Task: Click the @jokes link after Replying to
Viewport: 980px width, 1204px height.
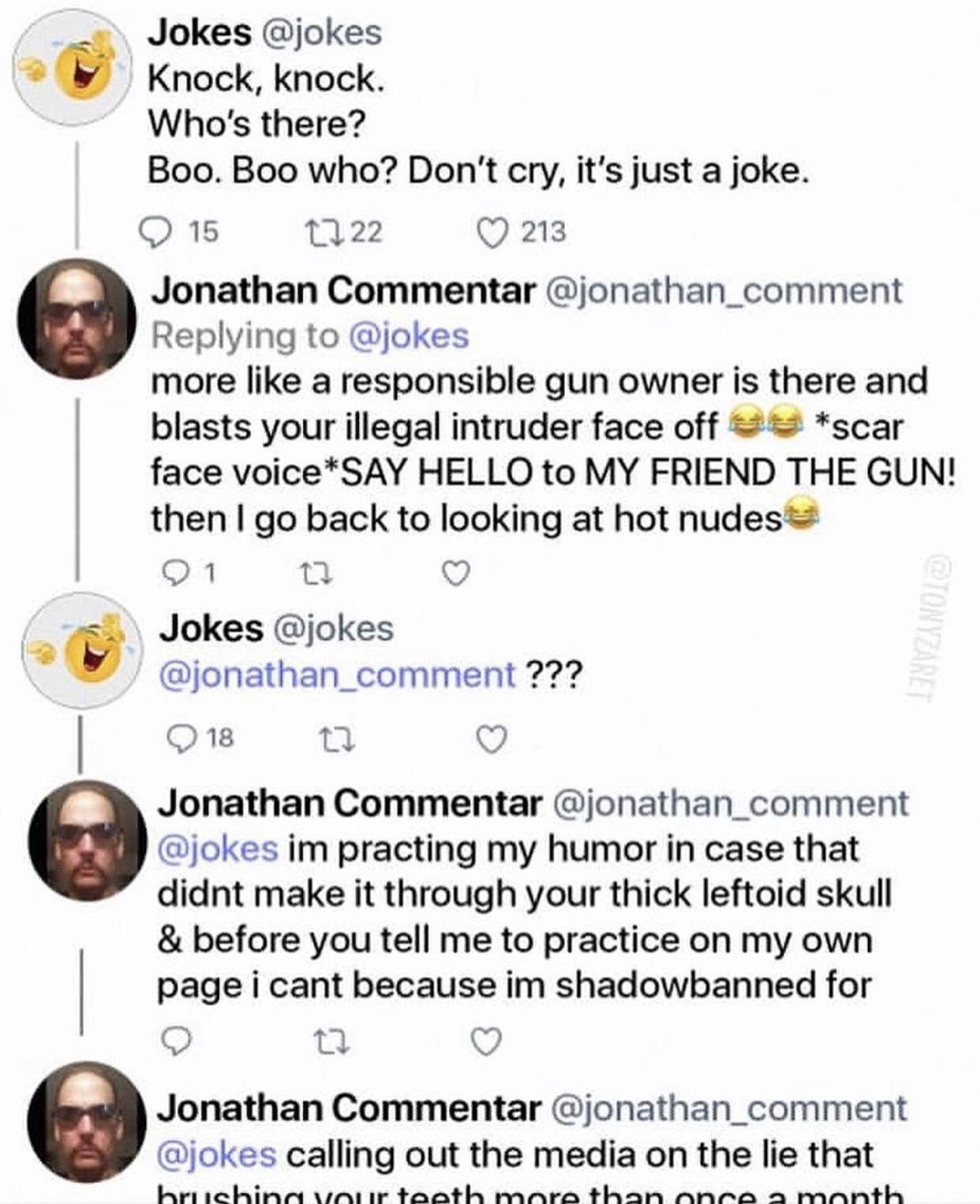Action: (x=408, y=335)
